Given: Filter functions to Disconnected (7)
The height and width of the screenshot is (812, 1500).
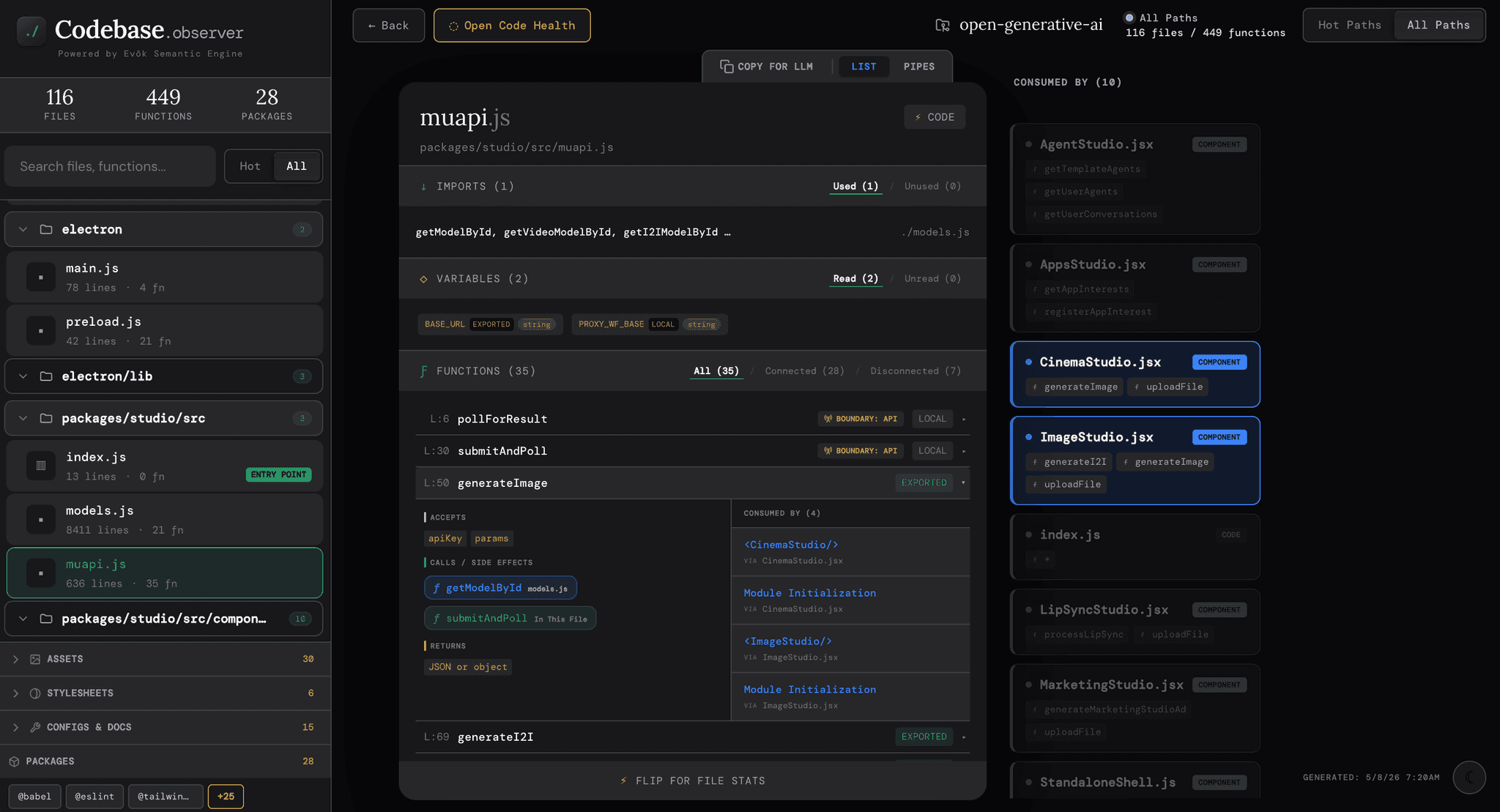Looking at the screenshot, I should tap(916, 371).
